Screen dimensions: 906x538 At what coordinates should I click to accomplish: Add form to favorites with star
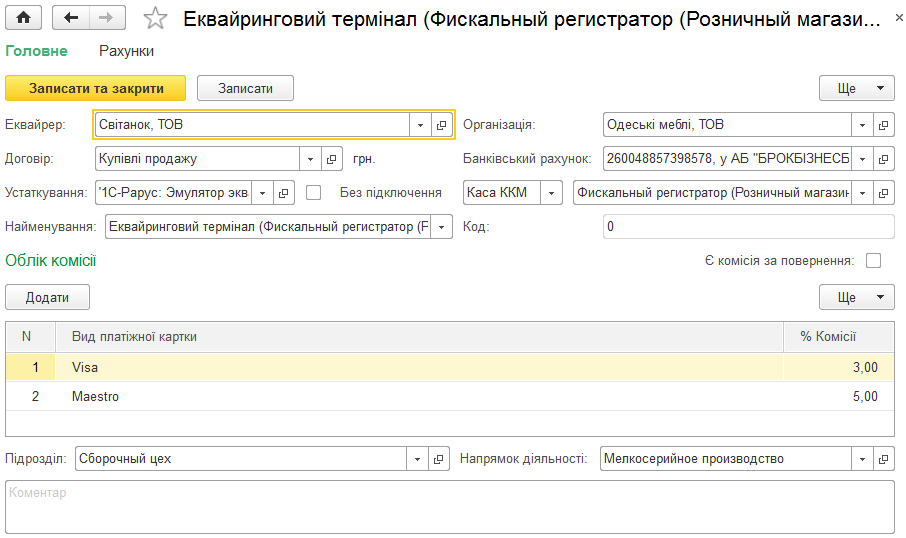(155, 18)
